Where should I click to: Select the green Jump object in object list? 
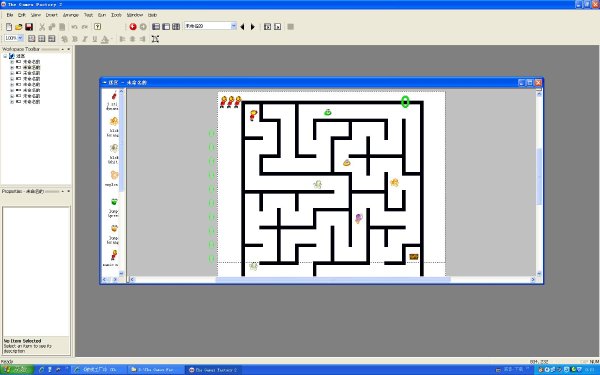click(x=114, y=202)
